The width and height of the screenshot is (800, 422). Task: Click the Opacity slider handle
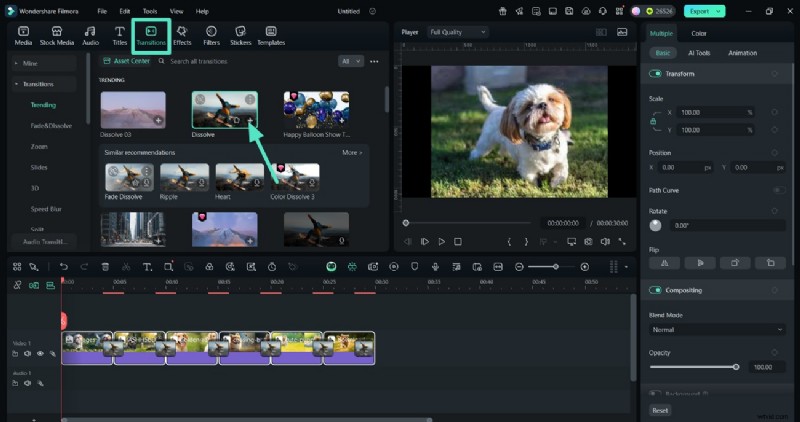tap(736, 367)
